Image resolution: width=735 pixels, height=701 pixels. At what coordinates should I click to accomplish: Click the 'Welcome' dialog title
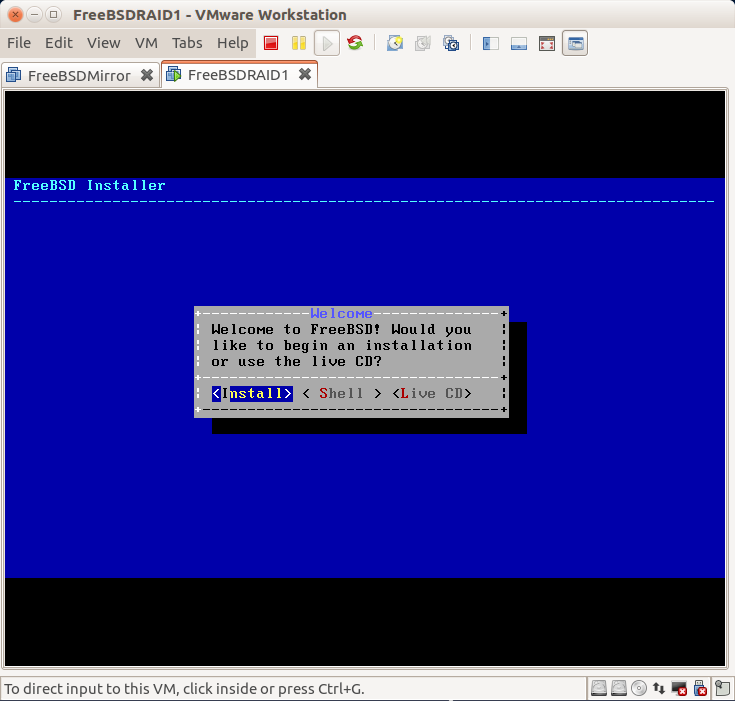[x=341, y=313]
